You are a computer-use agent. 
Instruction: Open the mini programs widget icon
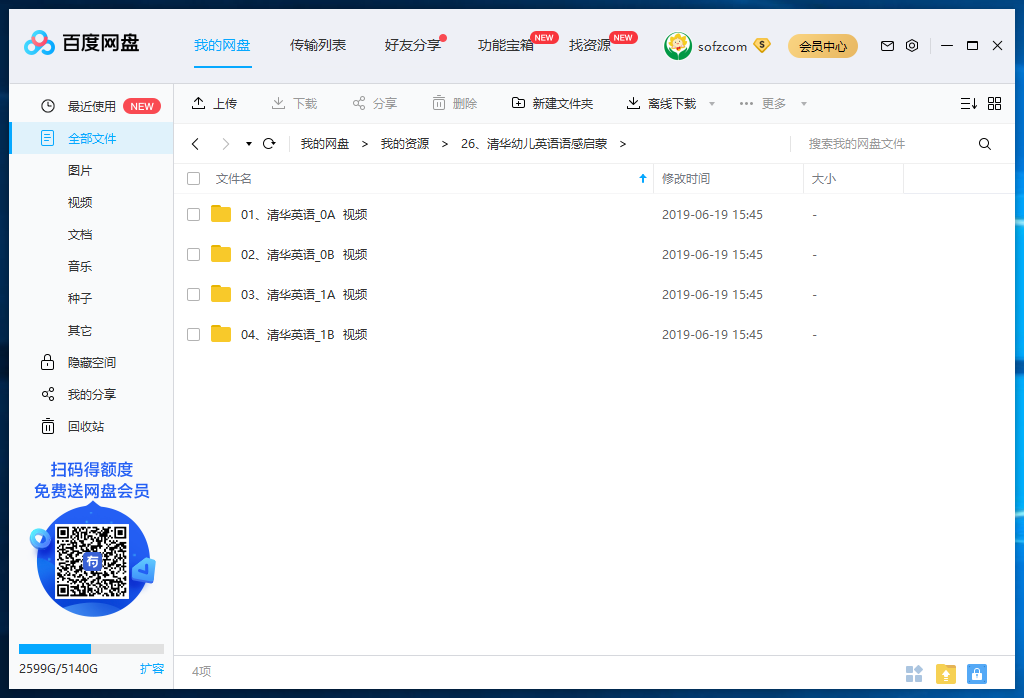tap(913, 673)
